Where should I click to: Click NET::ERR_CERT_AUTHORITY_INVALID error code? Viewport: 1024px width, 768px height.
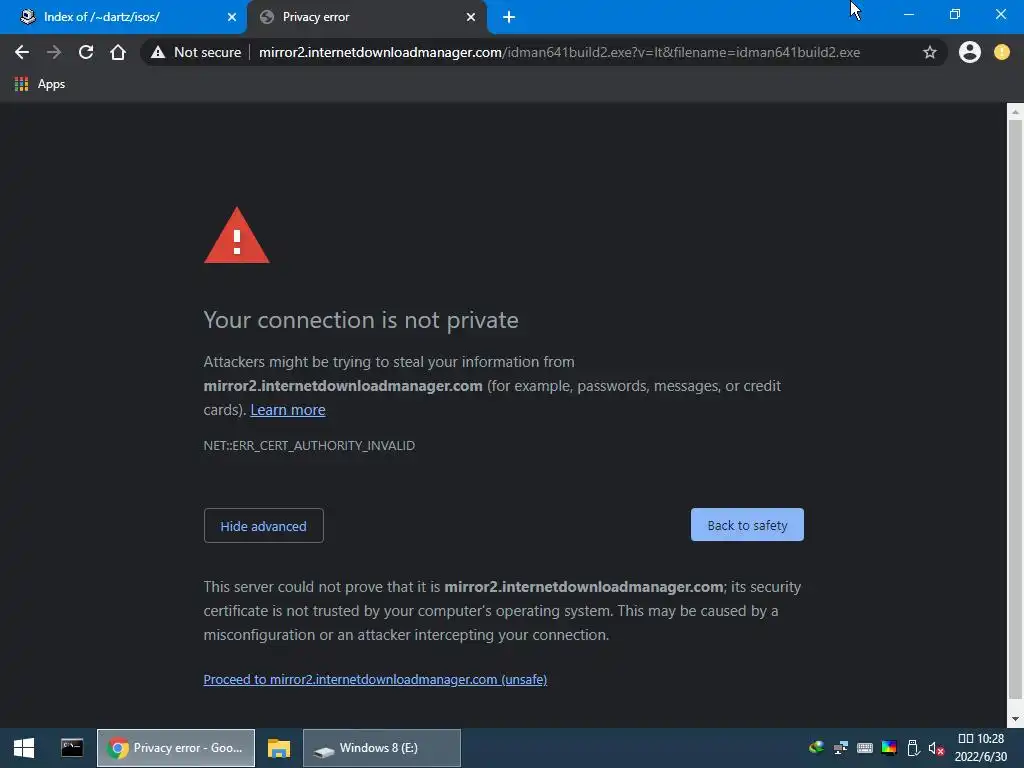coord(309,445)
